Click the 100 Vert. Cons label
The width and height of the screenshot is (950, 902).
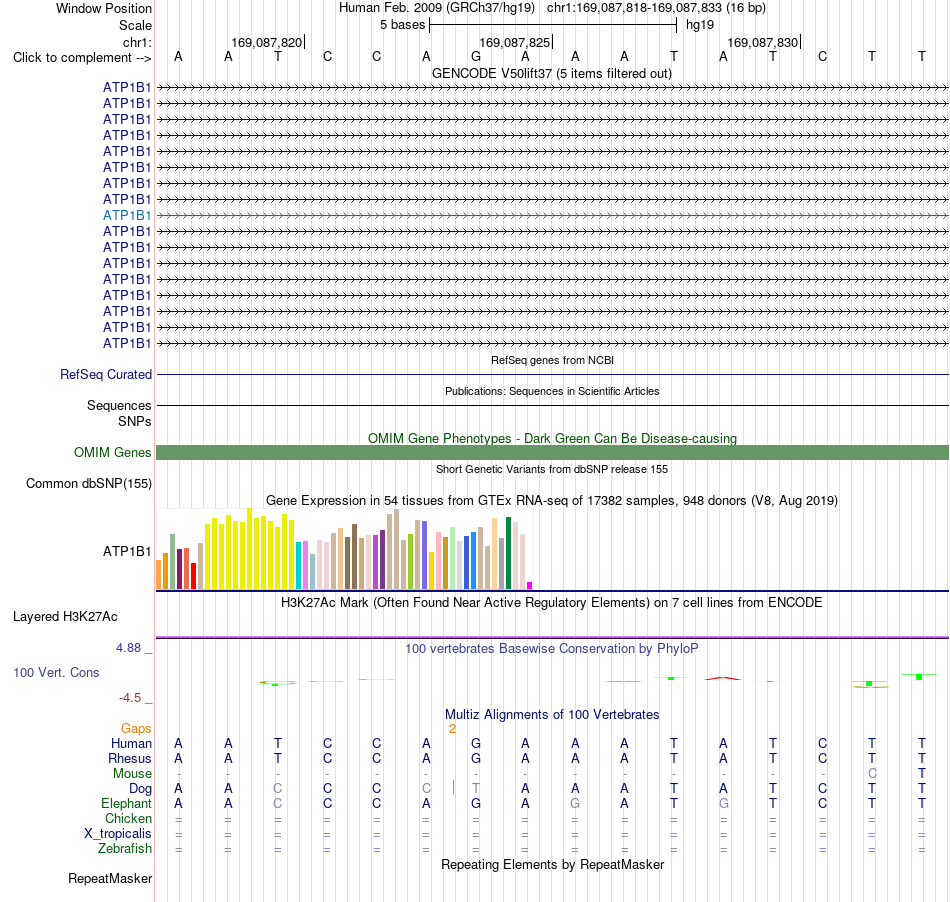(56, 672)
